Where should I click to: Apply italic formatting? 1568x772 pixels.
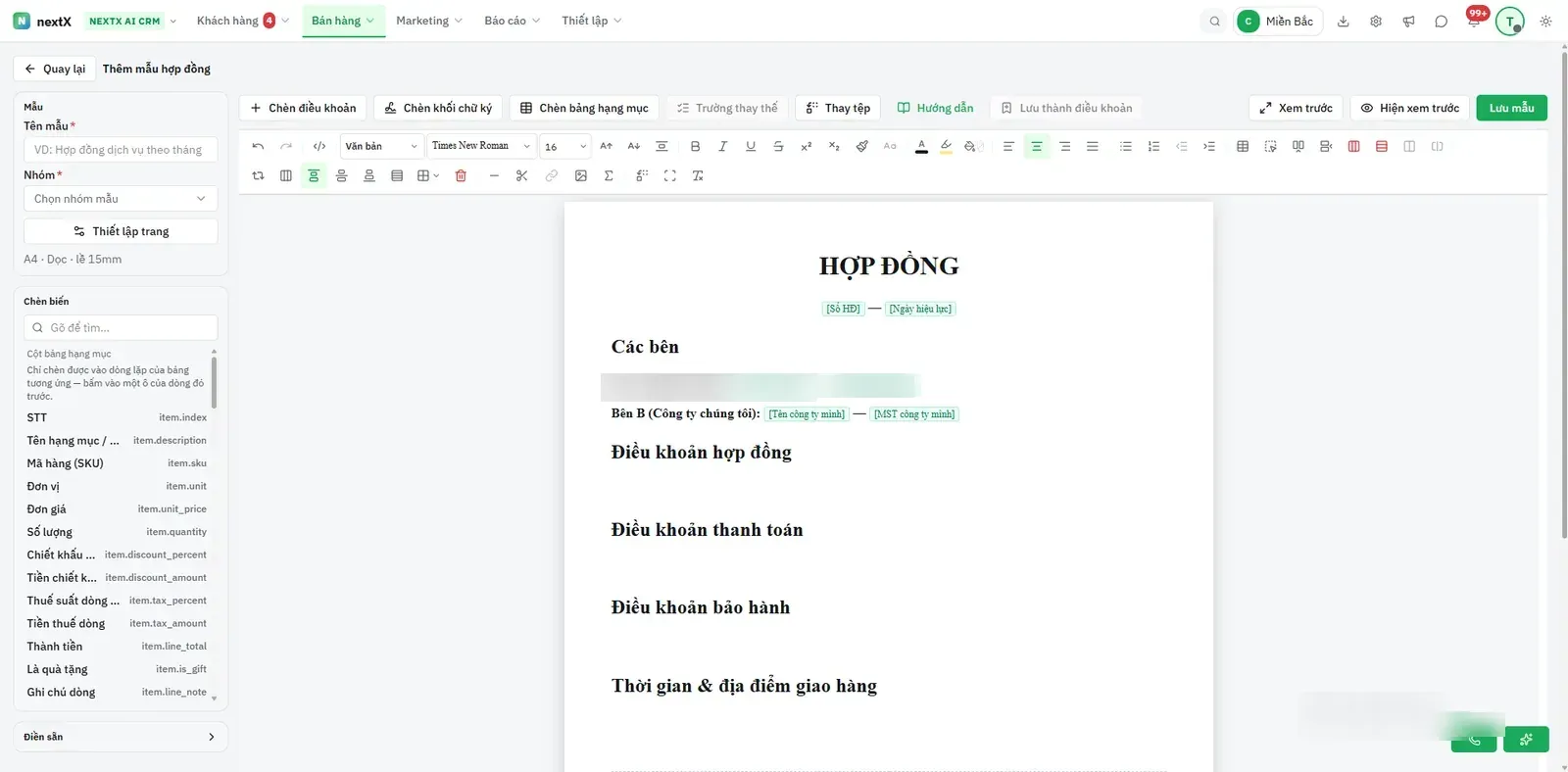(722, 147)
